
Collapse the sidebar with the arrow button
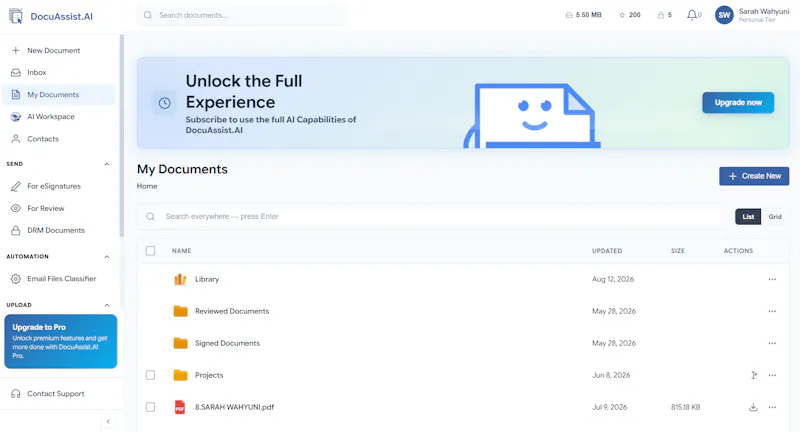pos(108,422)
